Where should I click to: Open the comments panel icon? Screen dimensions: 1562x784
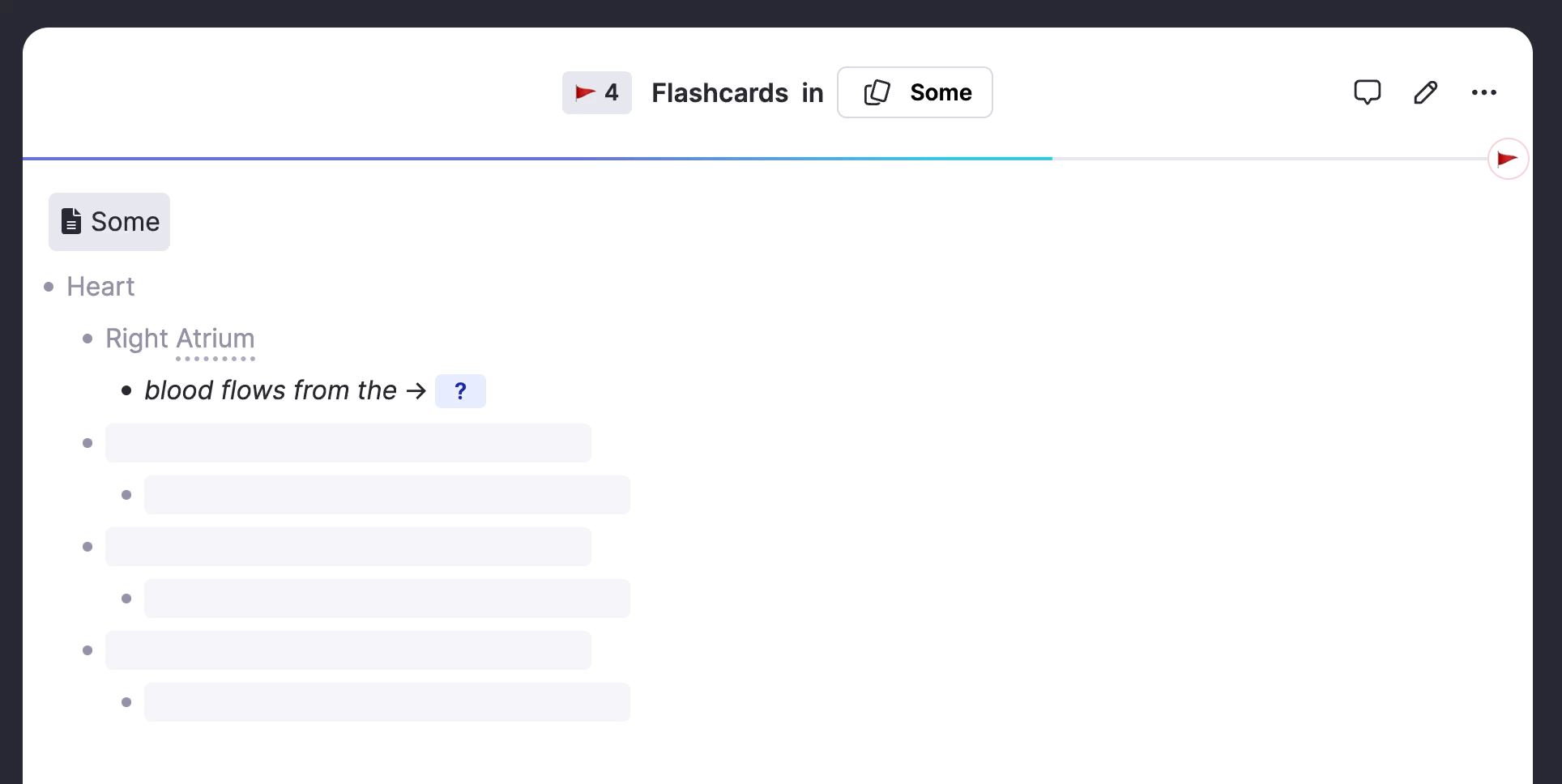tap(1367, 92)
